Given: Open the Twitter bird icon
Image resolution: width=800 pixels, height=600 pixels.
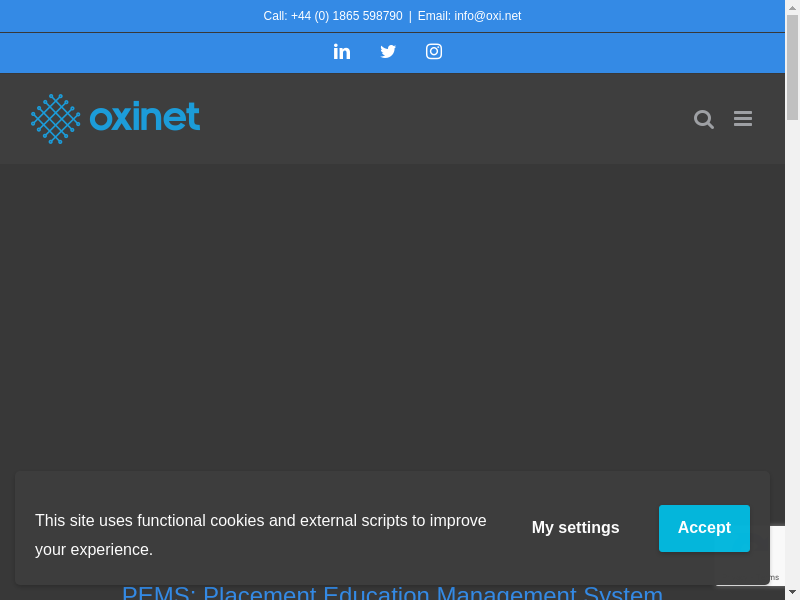Looking at the screenshot, I should 388,52.
